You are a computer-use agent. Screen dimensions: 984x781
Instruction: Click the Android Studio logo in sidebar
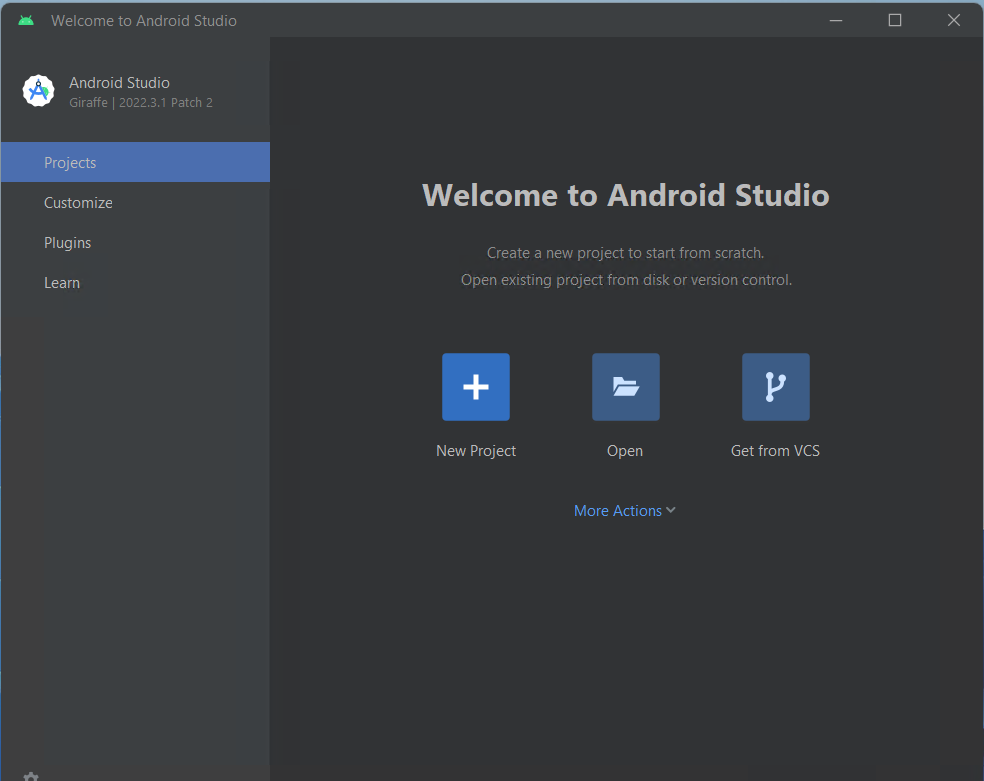tap(38, 91)
